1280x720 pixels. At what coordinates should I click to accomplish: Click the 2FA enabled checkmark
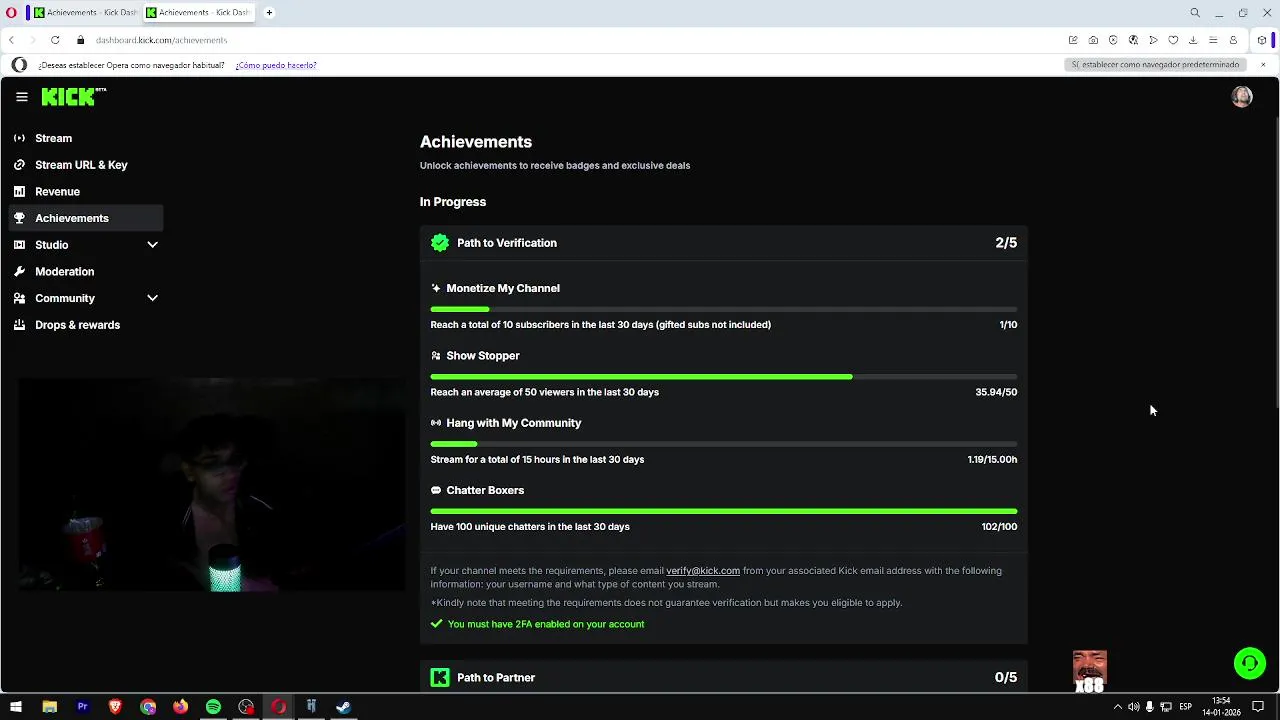(436, 624)
